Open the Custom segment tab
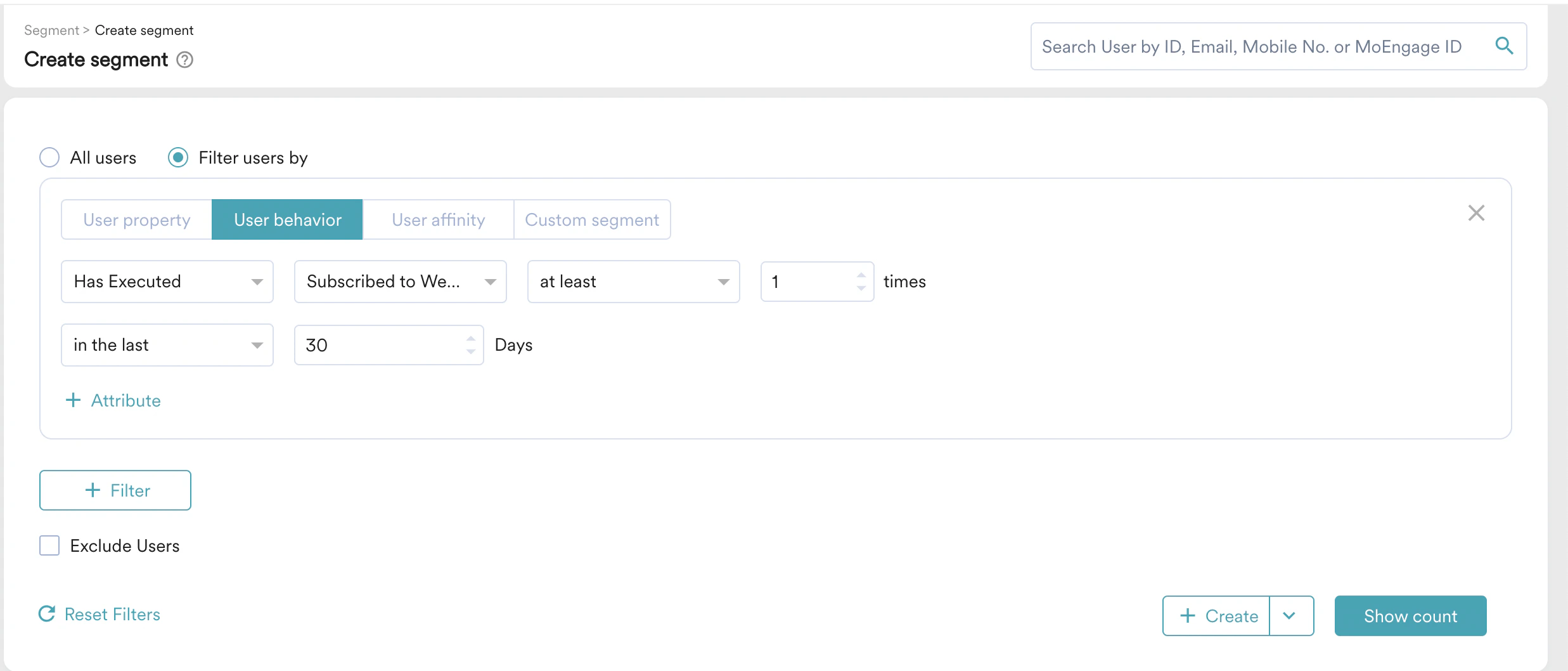 click(592, 219)
